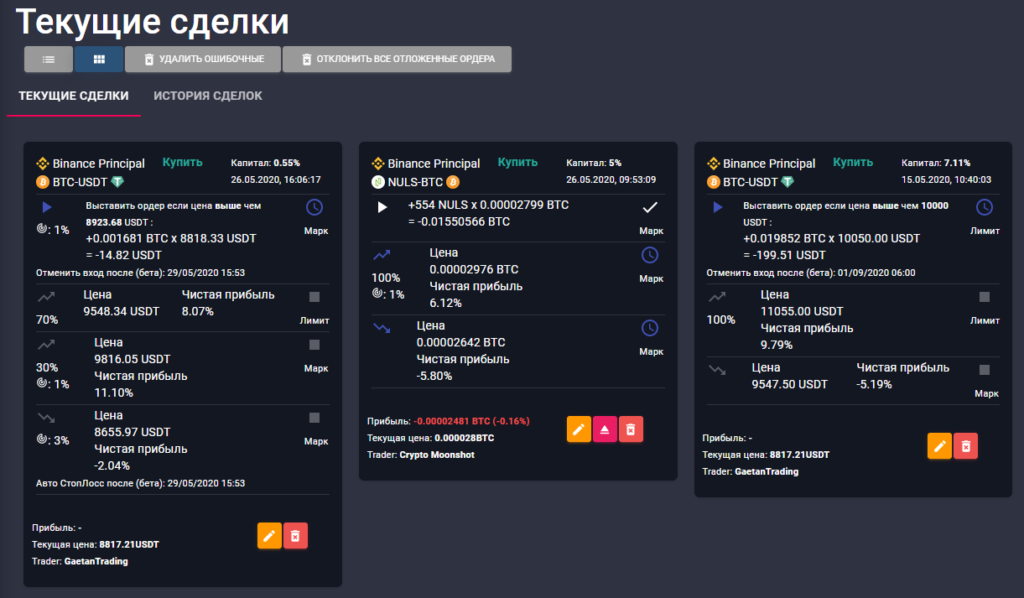The image size is (1024, 598).
Task: Check the 100% Лимит box on the right card
Action: (x=984, y=296)
